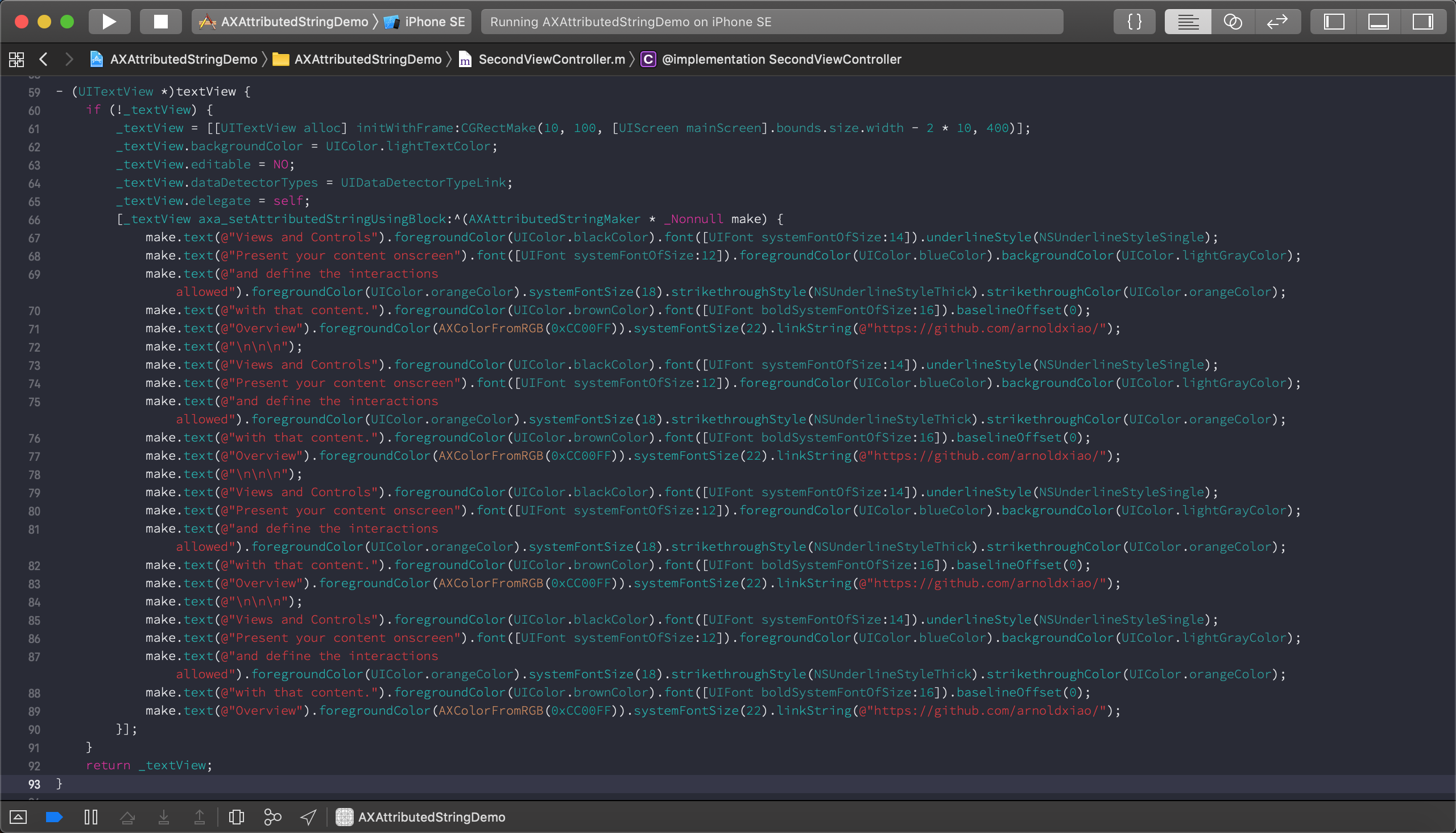Switch to the Standard editor
The image size is (1456, 833).
1187,22
